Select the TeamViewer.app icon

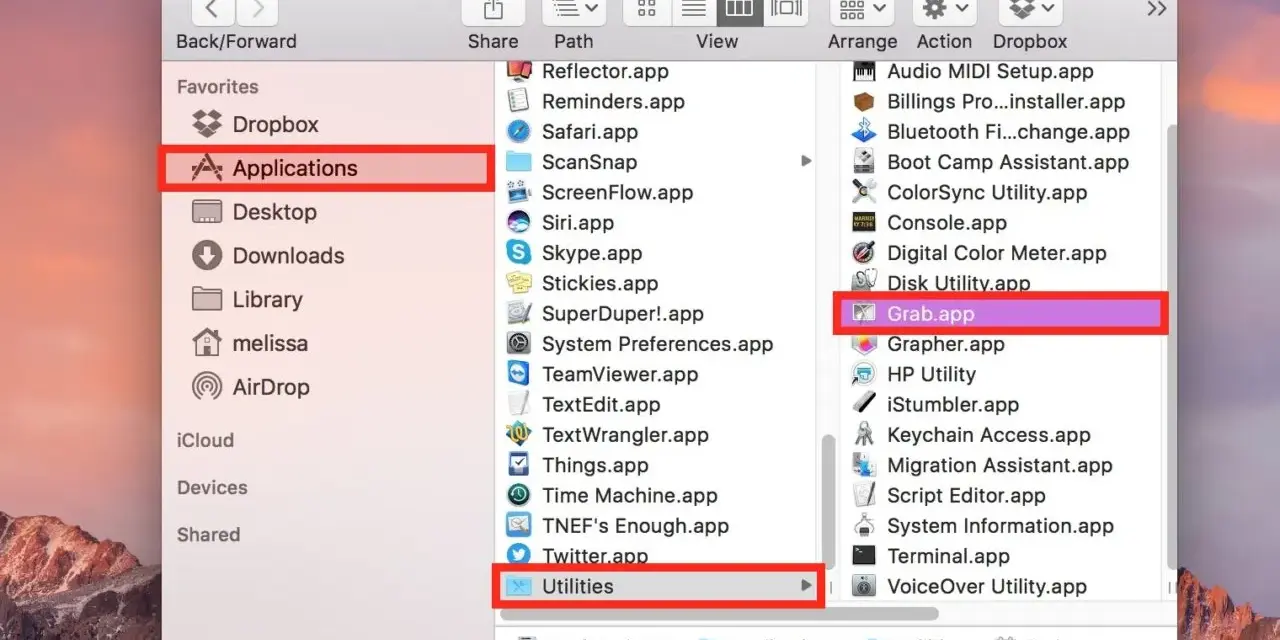[x=518, y=374]
